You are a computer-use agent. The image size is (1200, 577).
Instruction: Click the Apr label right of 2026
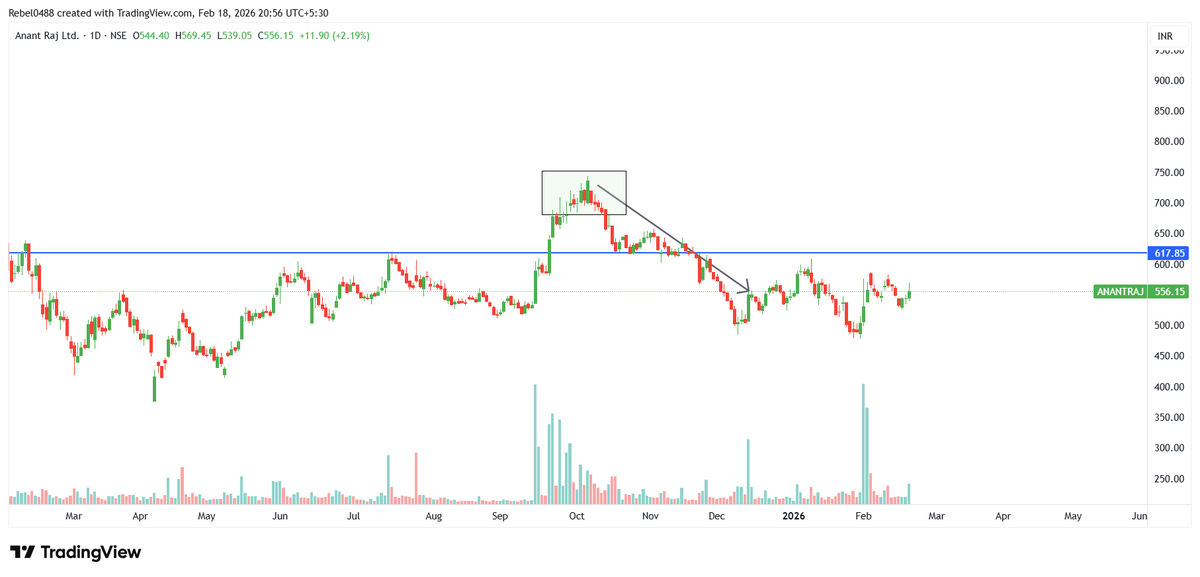click(1003, 517)
